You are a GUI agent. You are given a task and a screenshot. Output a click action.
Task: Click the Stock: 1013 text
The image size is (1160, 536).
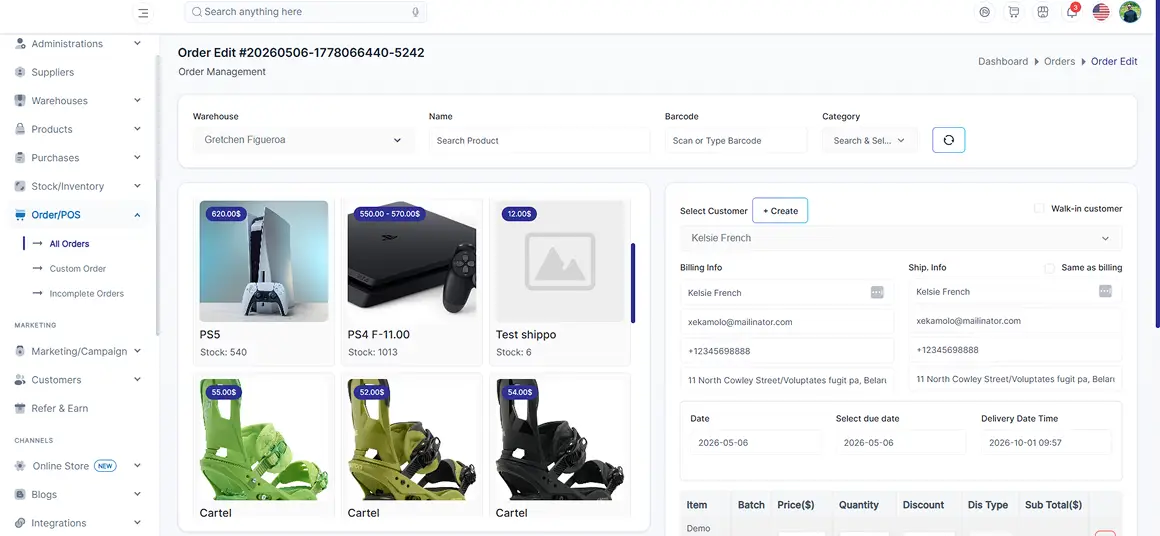(372, 352)
